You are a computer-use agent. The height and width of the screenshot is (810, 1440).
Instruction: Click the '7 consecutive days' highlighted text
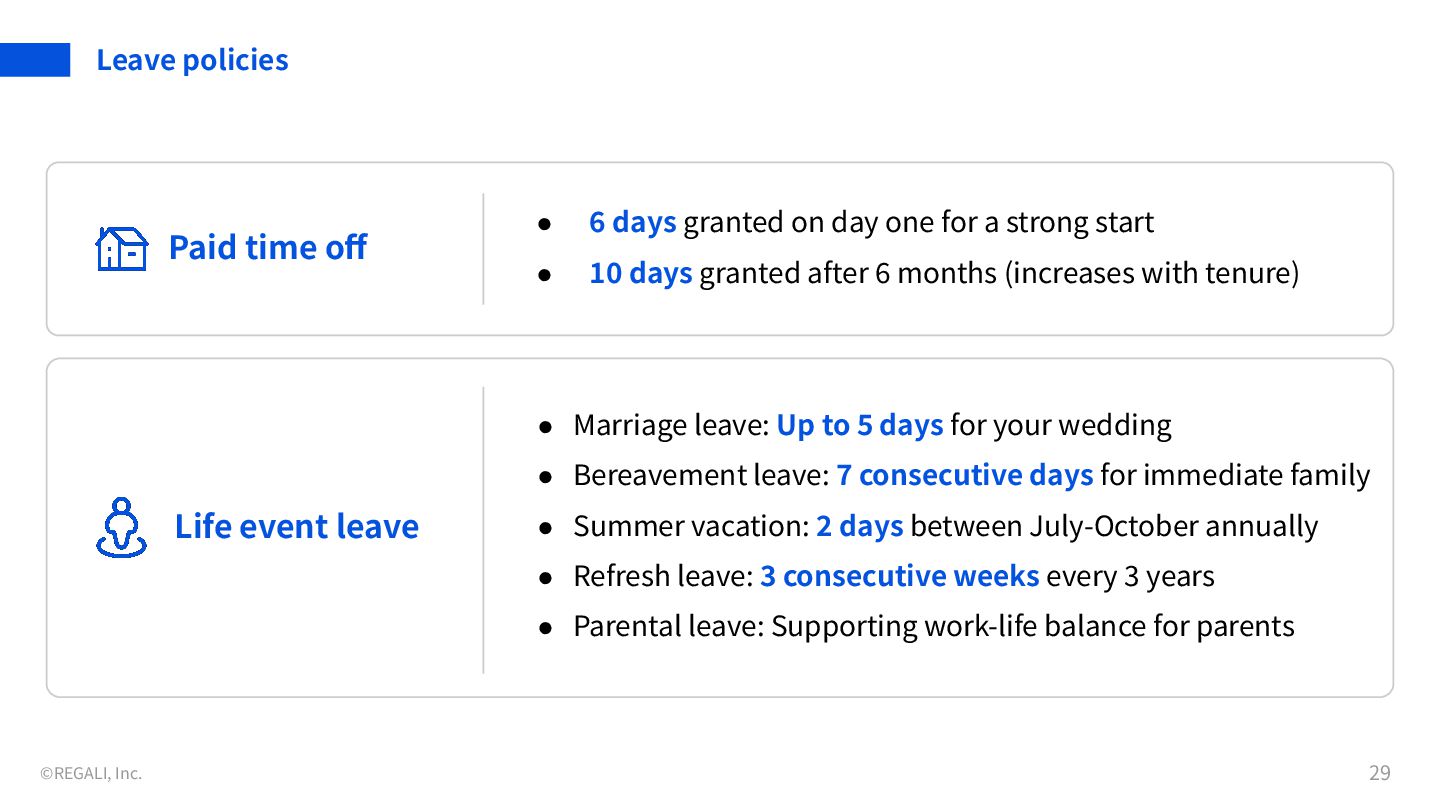[964, 475]
